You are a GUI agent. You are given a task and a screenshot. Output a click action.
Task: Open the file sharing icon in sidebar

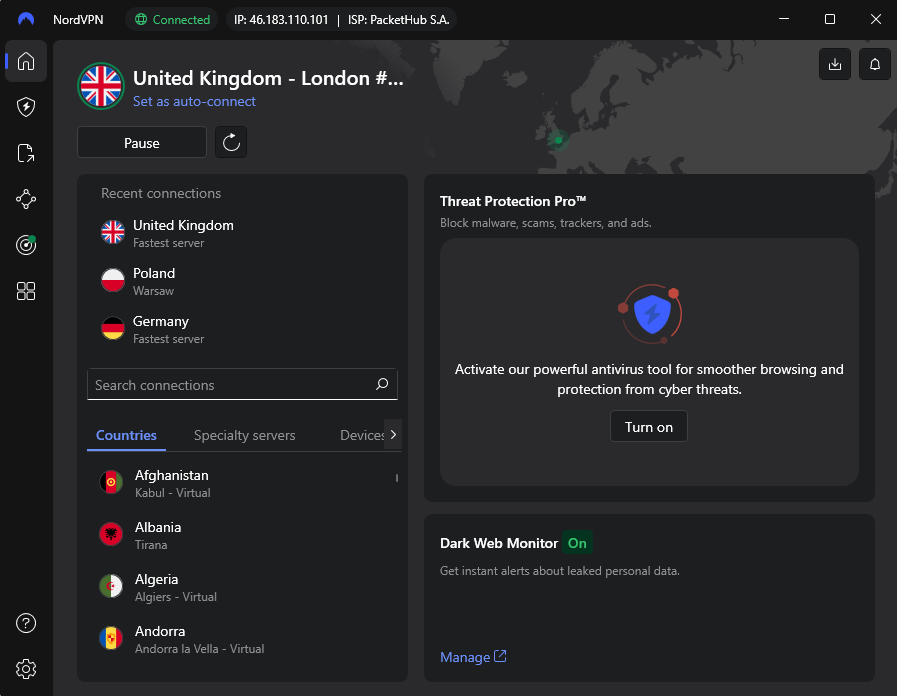[x=26, y=153]
